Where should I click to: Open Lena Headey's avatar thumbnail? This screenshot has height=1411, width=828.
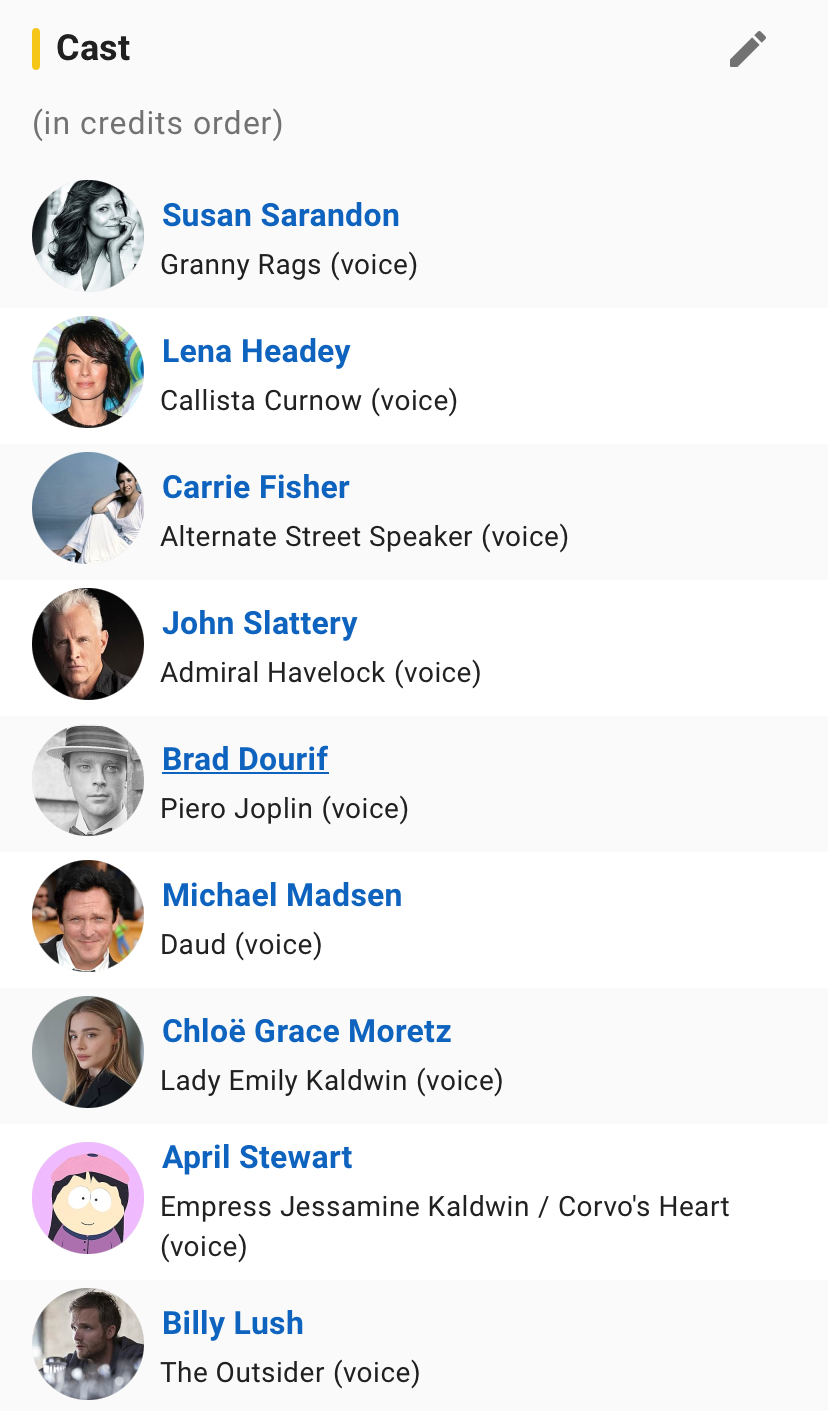[x=88, y=372]
